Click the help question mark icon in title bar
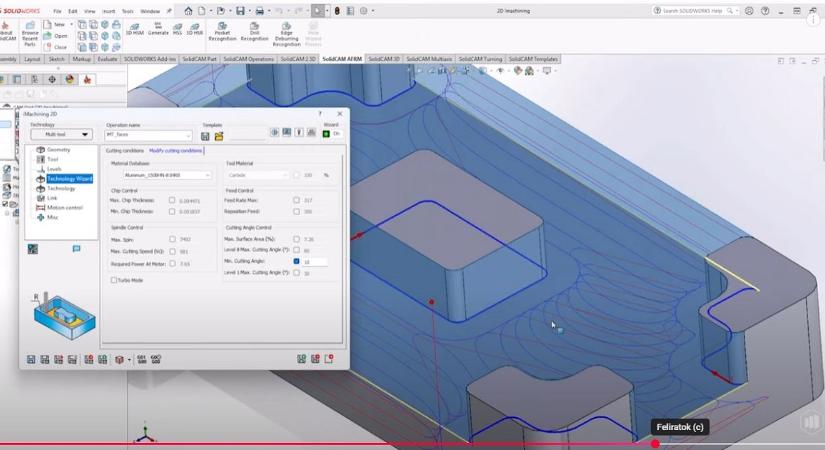 (765, 11)
